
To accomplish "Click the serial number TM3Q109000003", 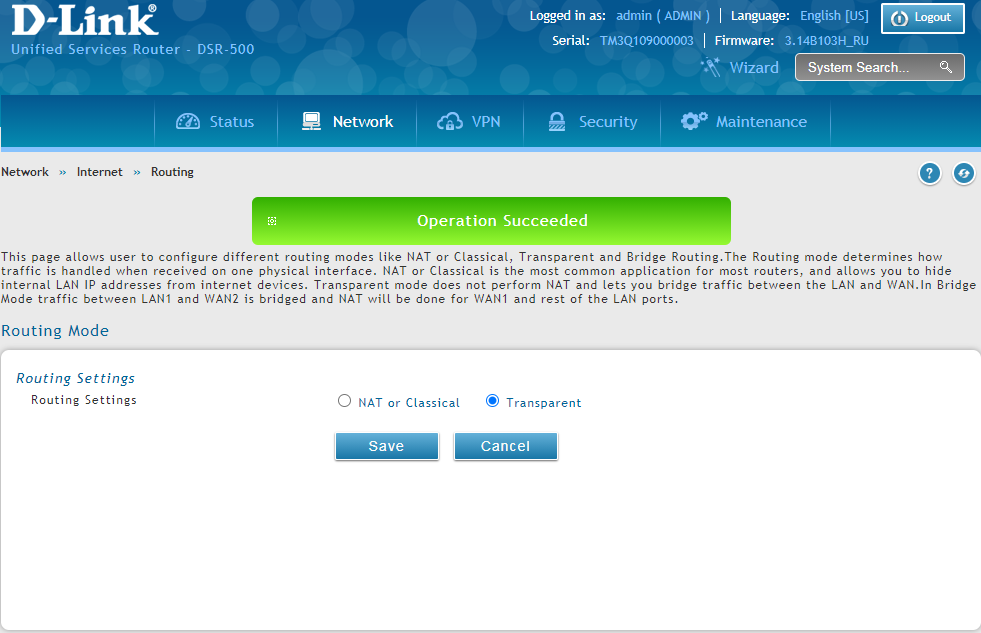I will (x=646, y=41).
